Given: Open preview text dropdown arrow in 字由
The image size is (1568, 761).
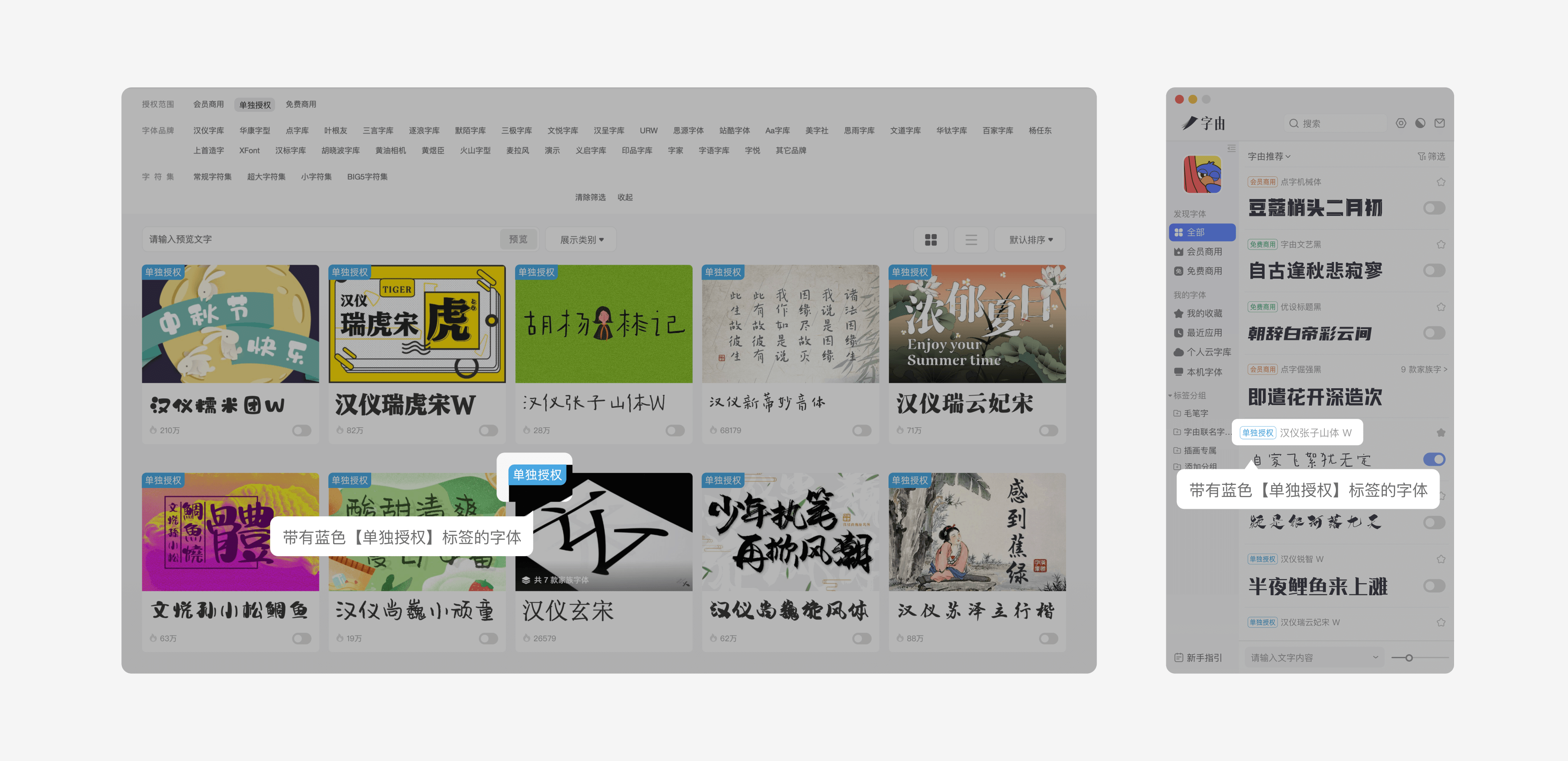Looking at the screenshot, I should pos(1375,657).
